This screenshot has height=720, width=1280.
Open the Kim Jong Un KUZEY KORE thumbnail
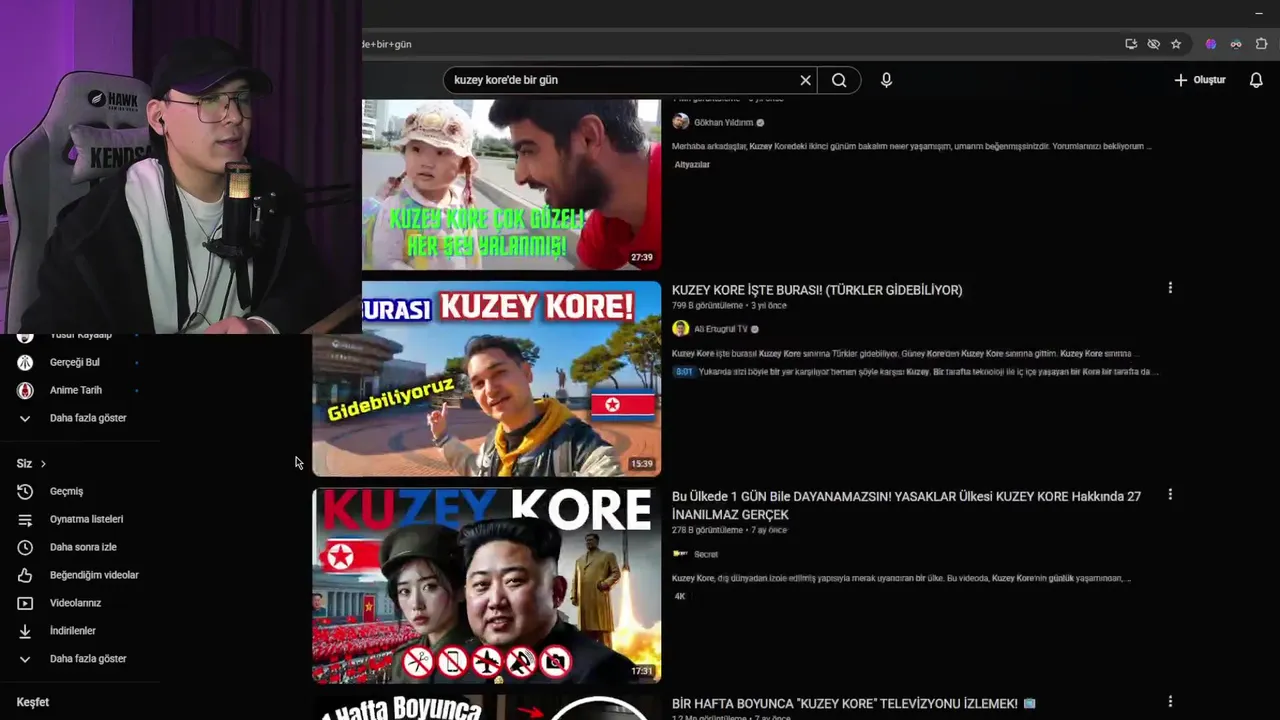(x=487, y=586)
